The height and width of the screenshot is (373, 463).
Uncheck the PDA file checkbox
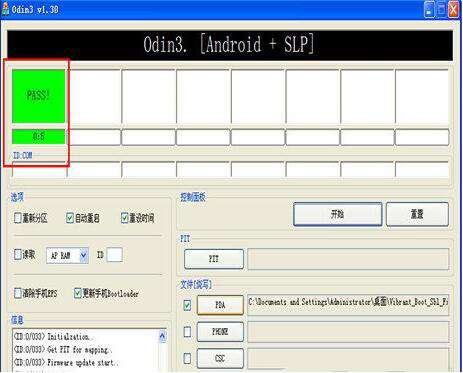click(x=187, y=305)
